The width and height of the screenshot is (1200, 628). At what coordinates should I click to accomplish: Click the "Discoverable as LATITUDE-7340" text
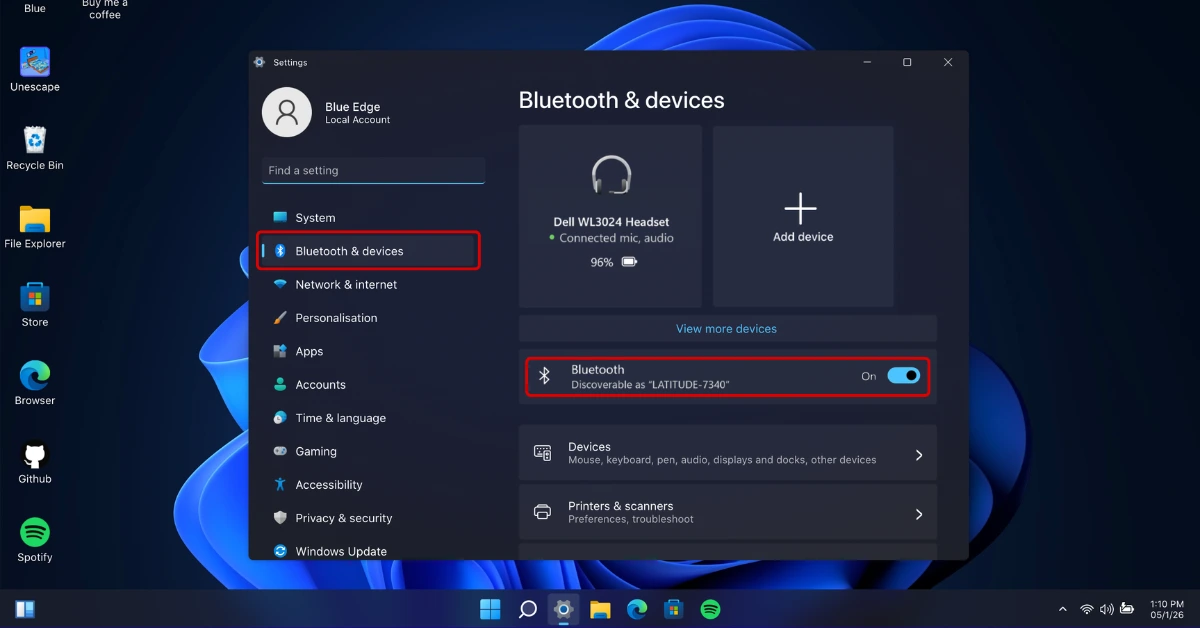(x=651, y=385)
